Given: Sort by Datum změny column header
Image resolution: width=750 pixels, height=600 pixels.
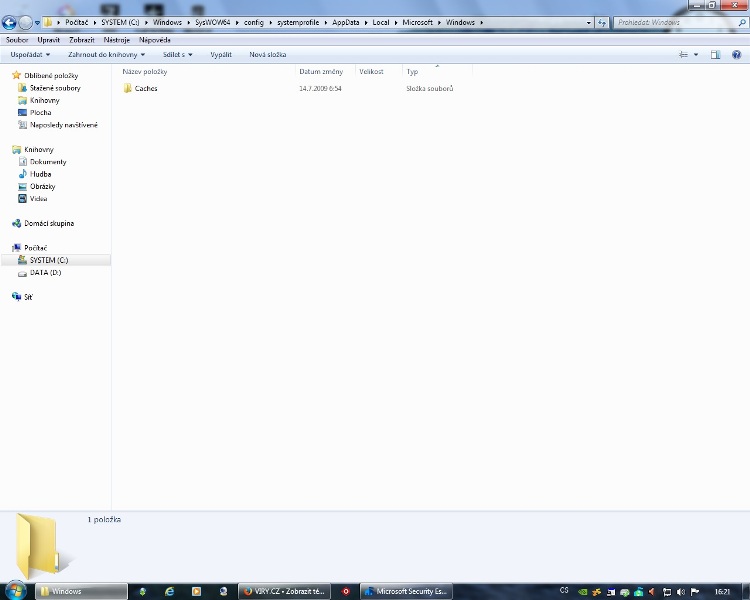Looking at the screenshot, I should point(320,72).
